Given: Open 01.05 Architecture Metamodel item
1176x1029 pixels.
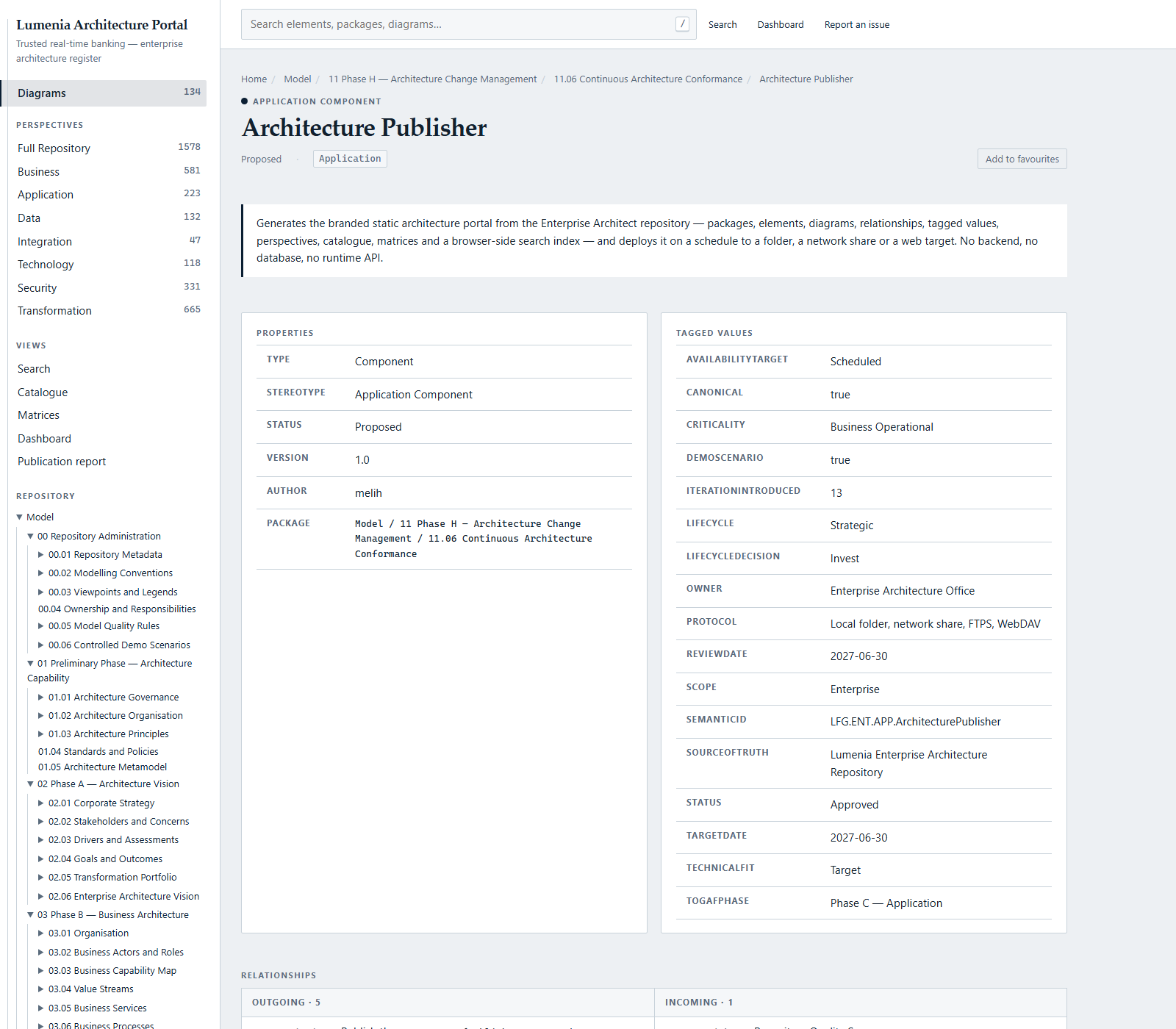Looking at the screenshot, I should [x=102, y=767].
